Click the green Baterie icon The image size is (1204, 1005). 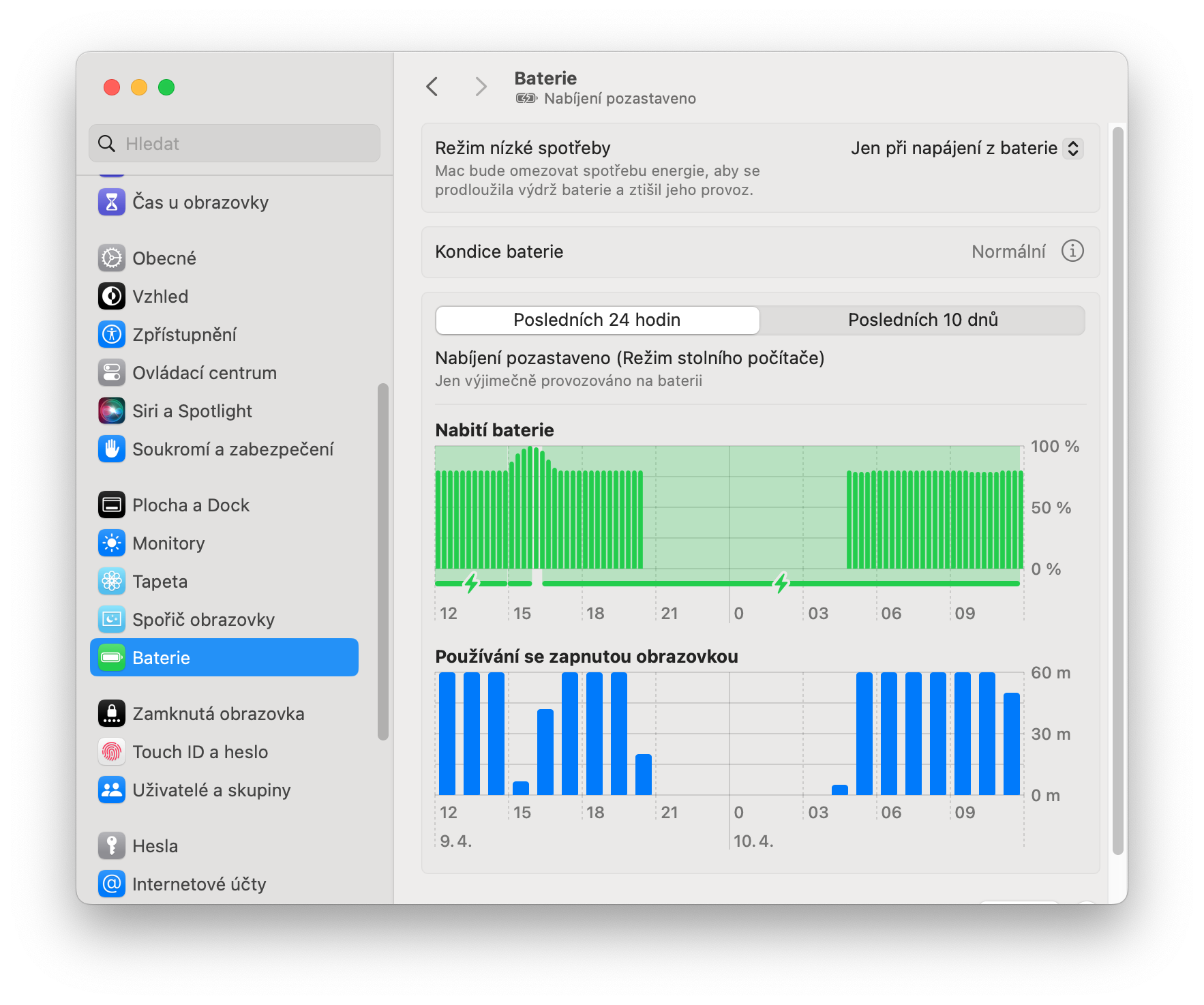tap(112, 658)
